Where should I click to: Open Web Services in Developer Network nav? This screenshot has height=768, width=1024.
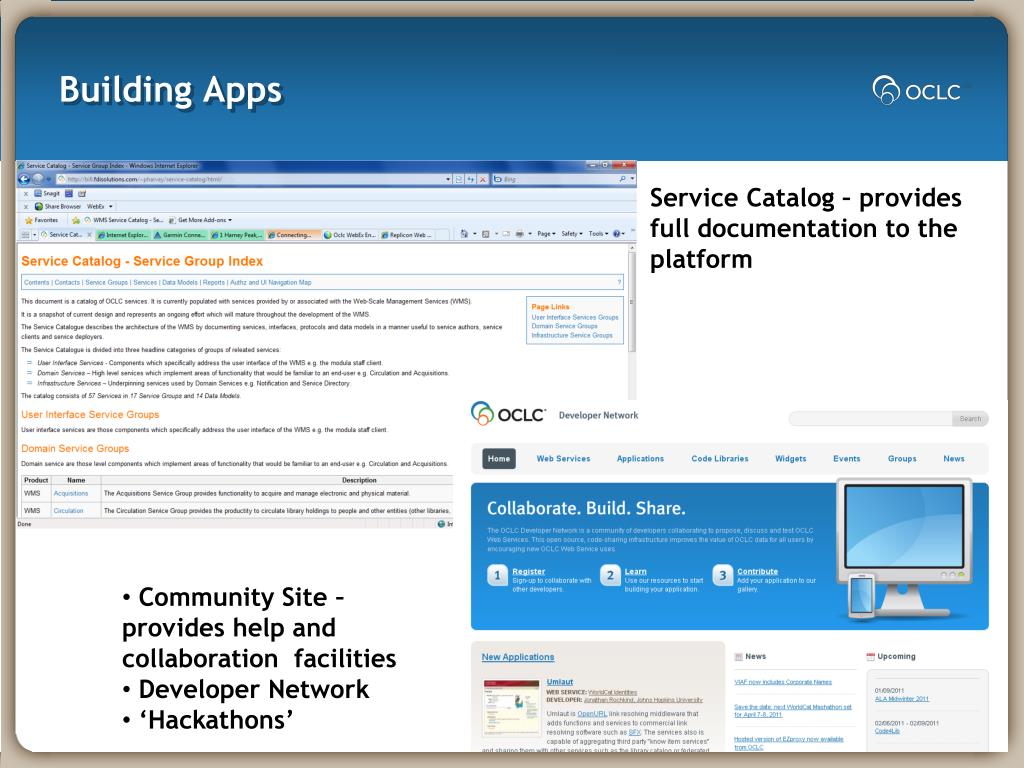click(x=563, y=458)
